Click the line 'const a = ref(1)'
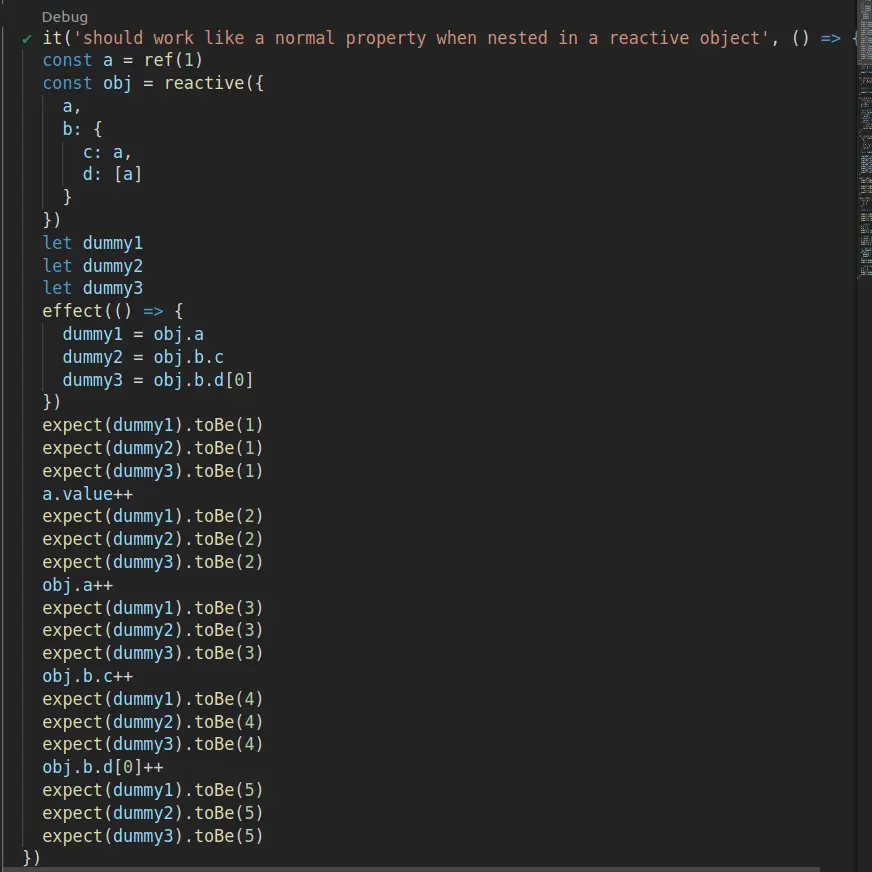The height and width of the screenshot is (872, 872). coord(122,60)
